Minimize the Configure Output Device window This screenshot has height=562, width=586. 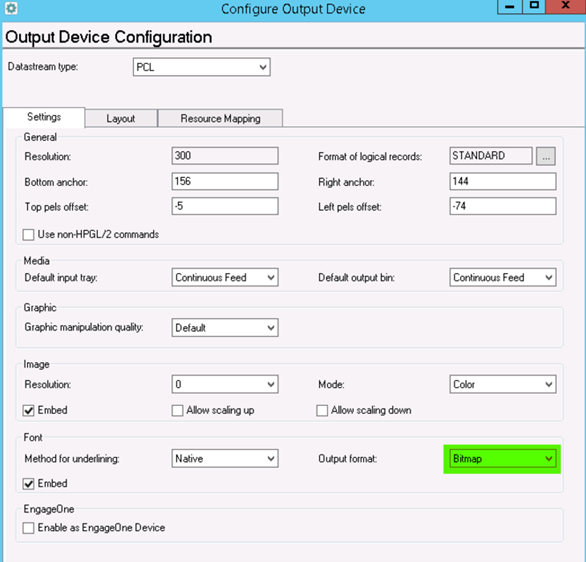[x=510, y=7]
